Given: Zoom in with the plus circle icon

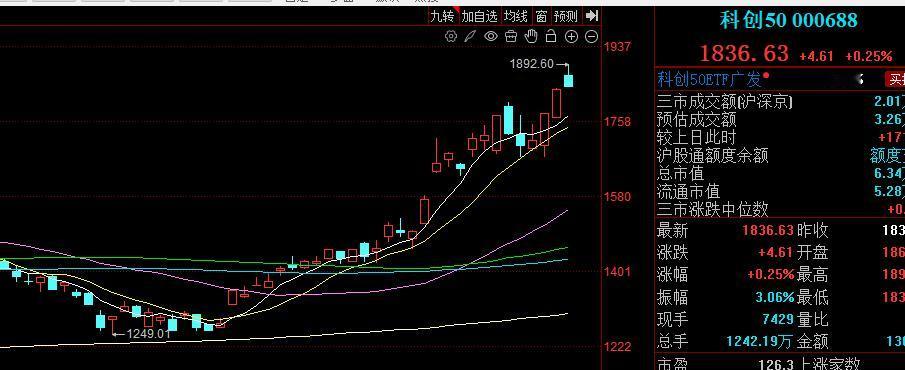Looking at the screenshot, I should pyautogui.click(x=571, y=36).
